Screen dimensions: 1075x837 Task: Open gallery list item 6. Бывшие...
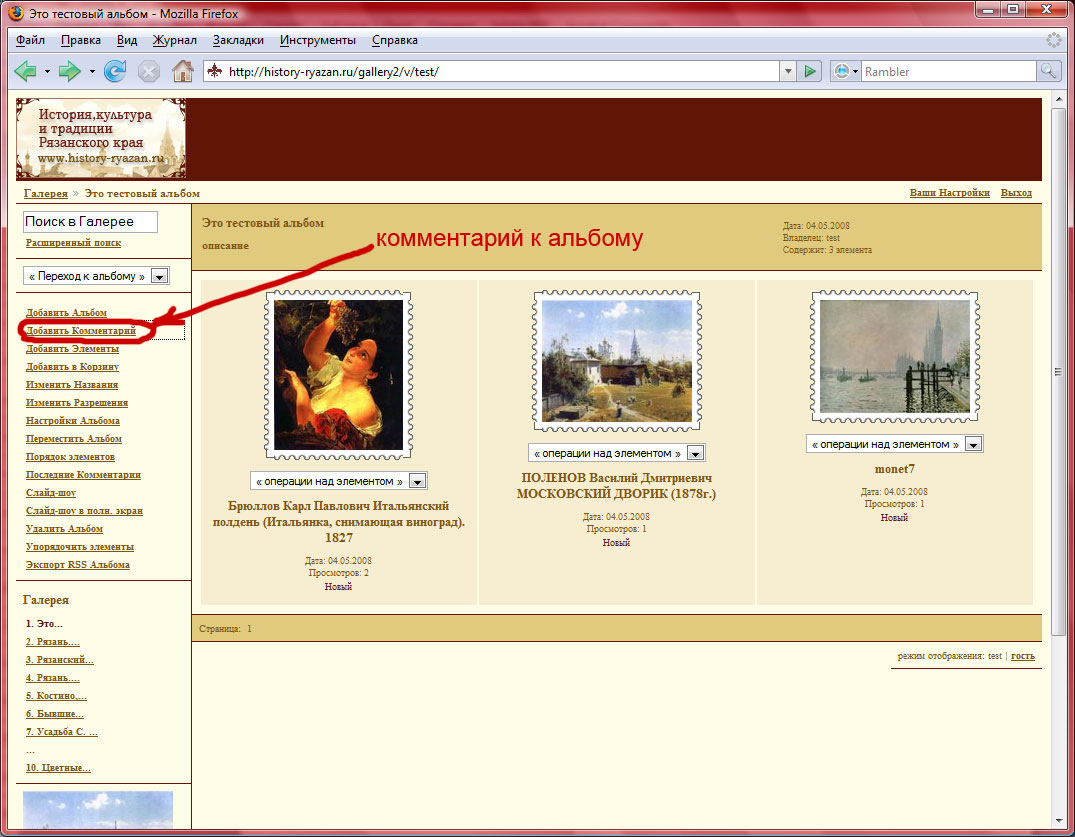click(x=55, y=714)
